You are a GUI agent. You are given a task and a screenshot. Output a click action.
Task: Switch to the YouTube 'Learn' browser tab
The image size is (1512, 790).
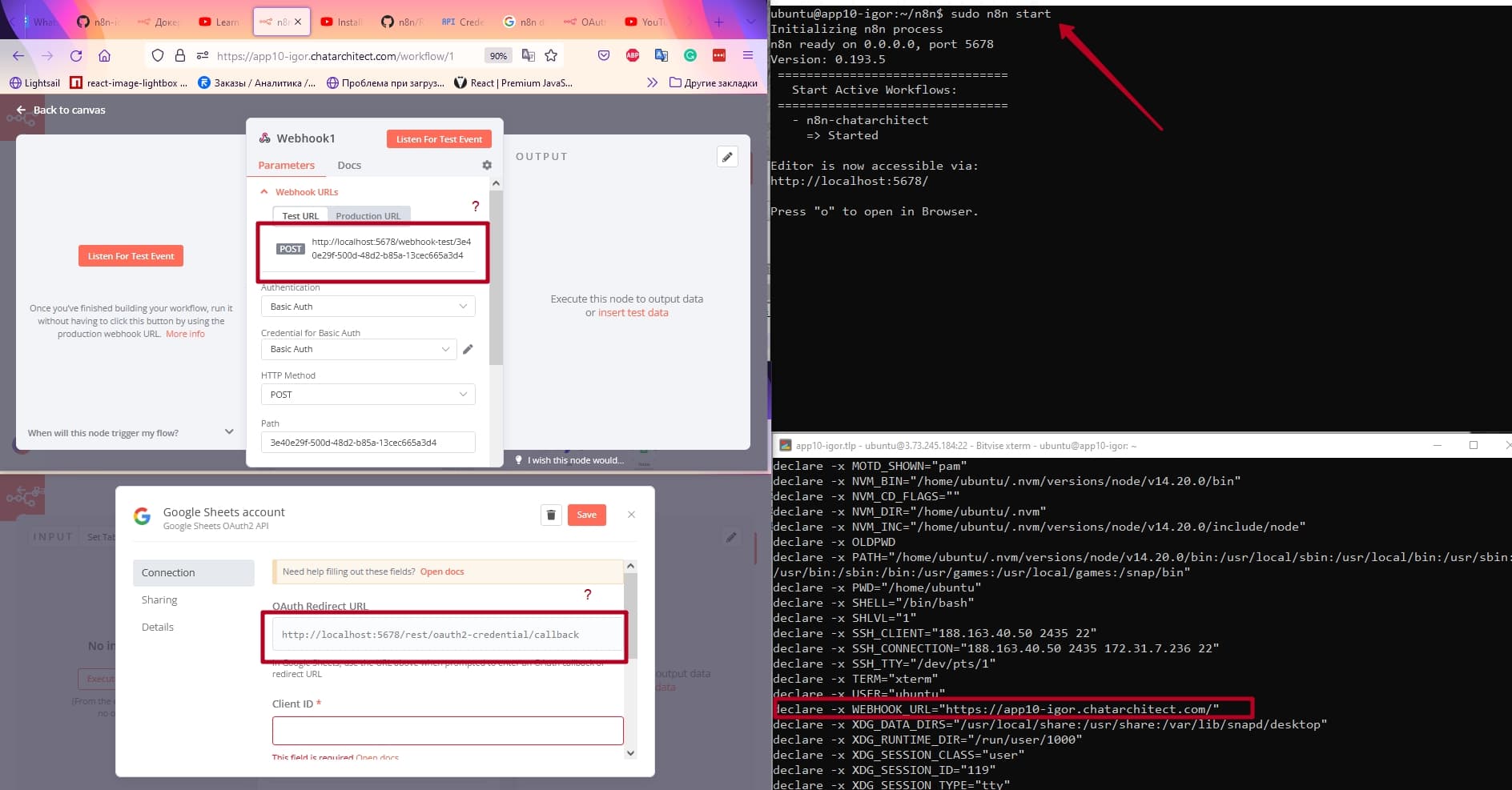(219, 22)
